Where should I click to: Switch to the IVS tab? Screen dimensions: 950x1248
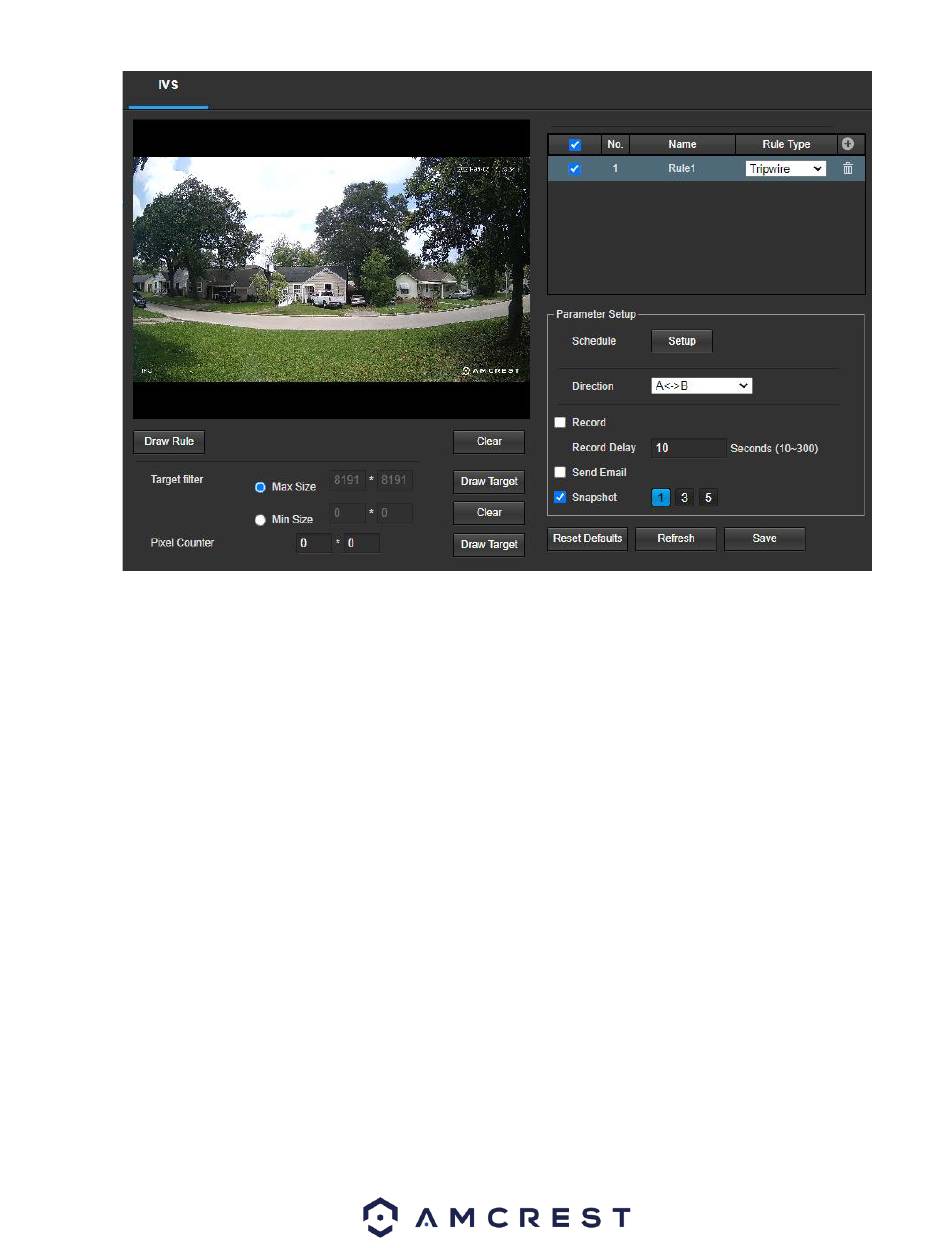167,87
